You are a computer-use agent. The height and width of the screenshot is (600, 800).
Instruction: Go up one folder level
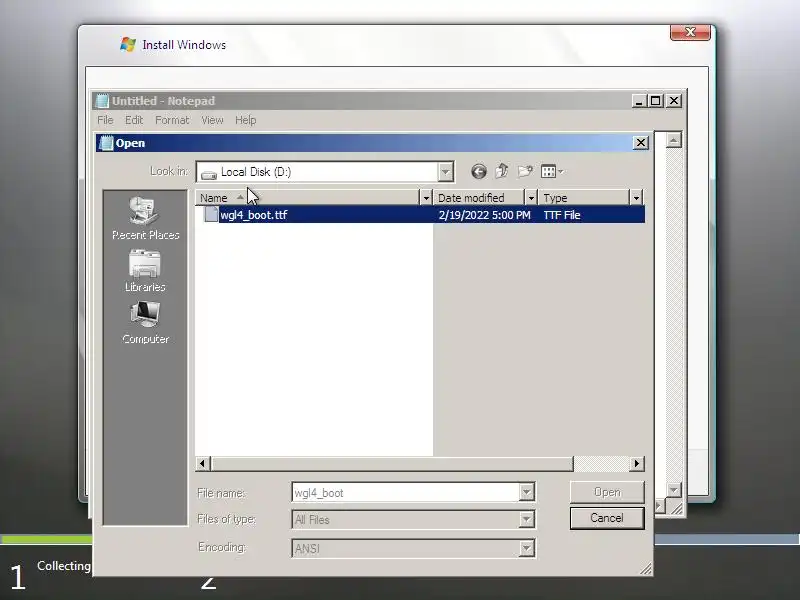coord(502,171)
